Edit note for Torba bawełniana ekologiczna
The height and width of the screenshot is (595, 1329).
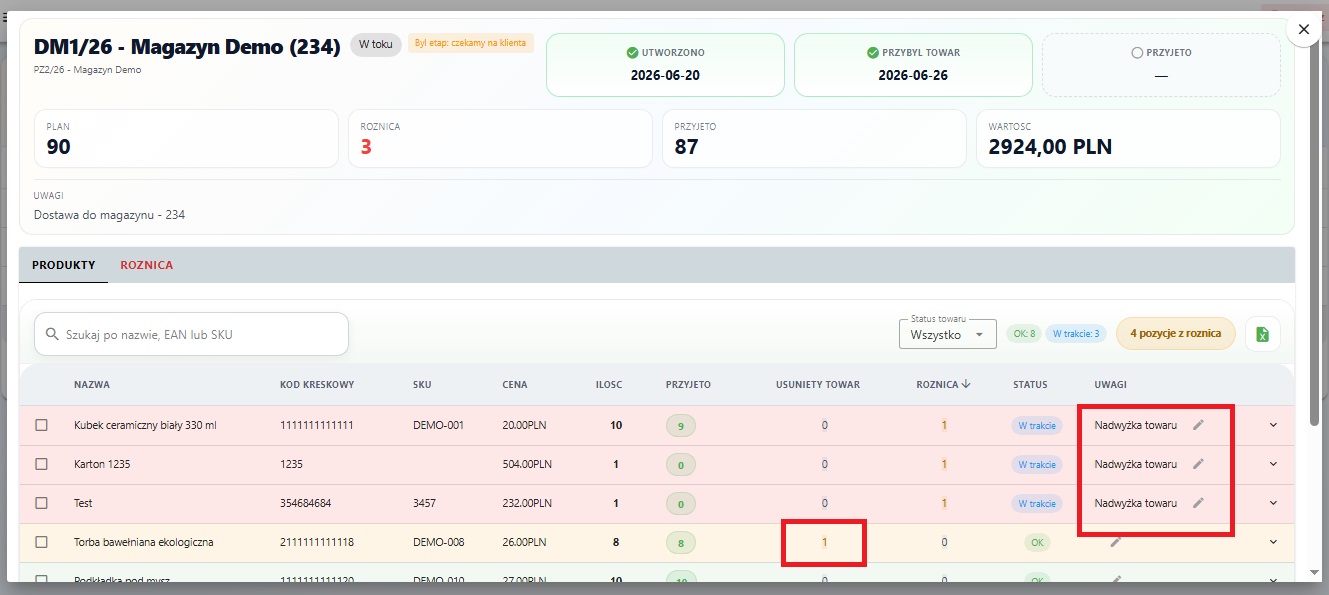(1116, 542)
